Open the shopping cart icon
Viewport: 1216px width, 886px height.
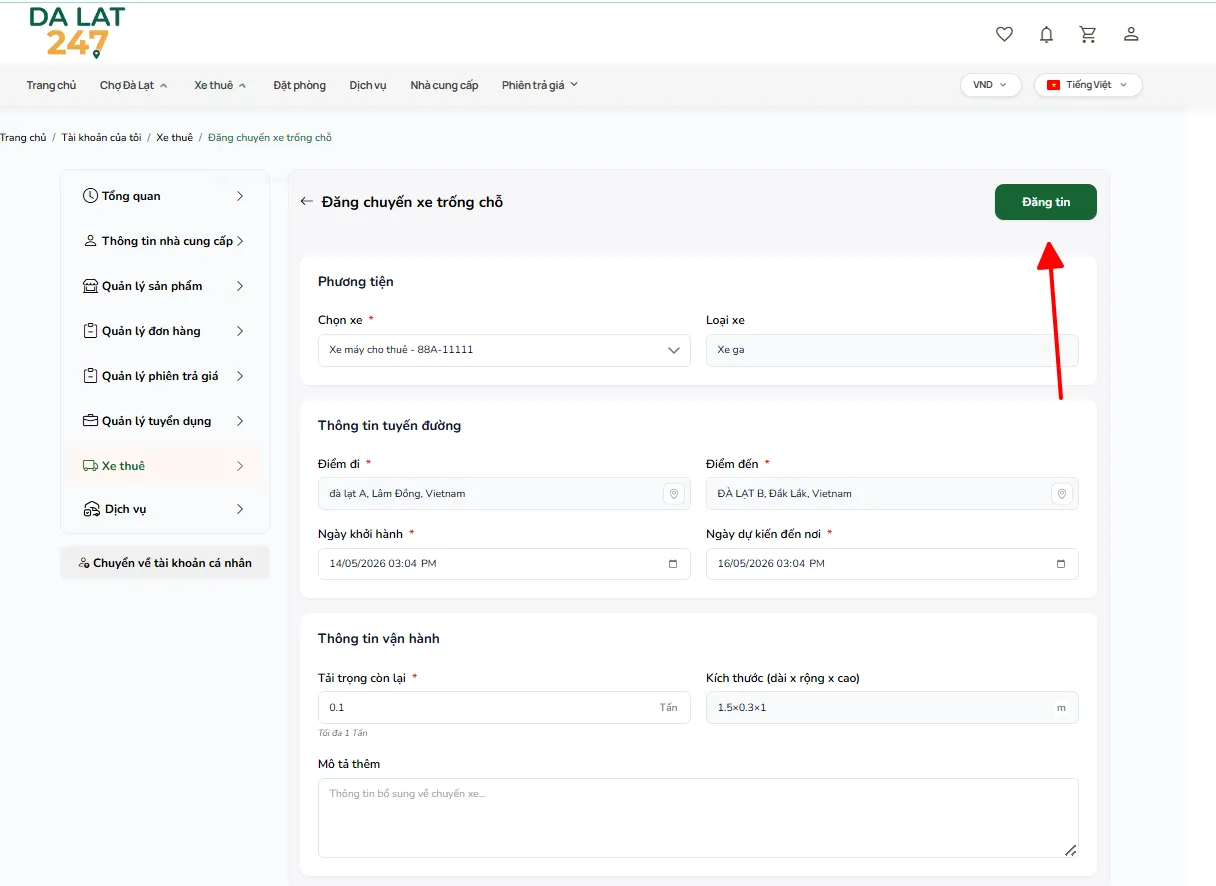click(x=1088, y=34)
